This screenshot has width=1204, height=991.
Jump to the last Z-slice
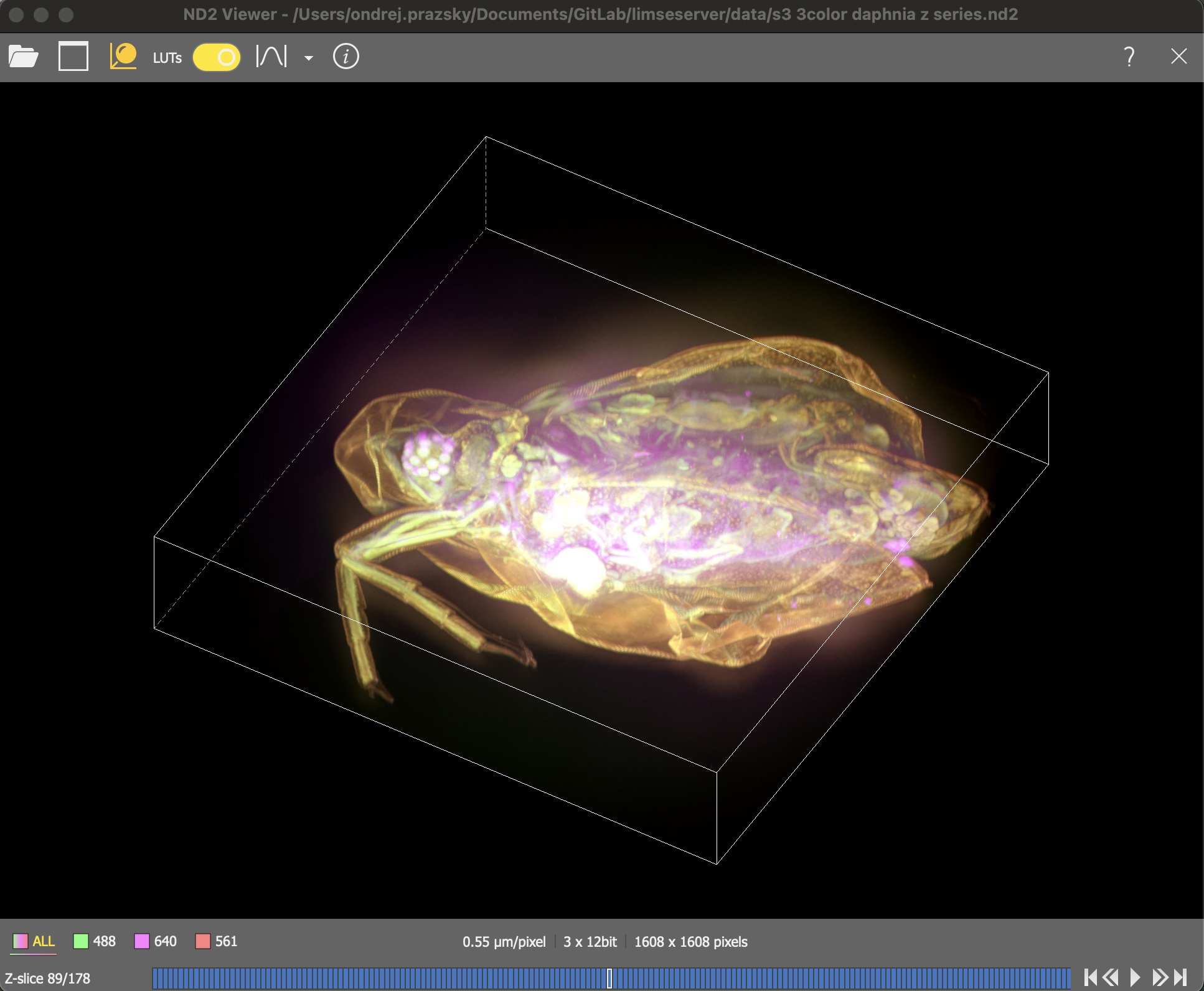coord(1180,977)
